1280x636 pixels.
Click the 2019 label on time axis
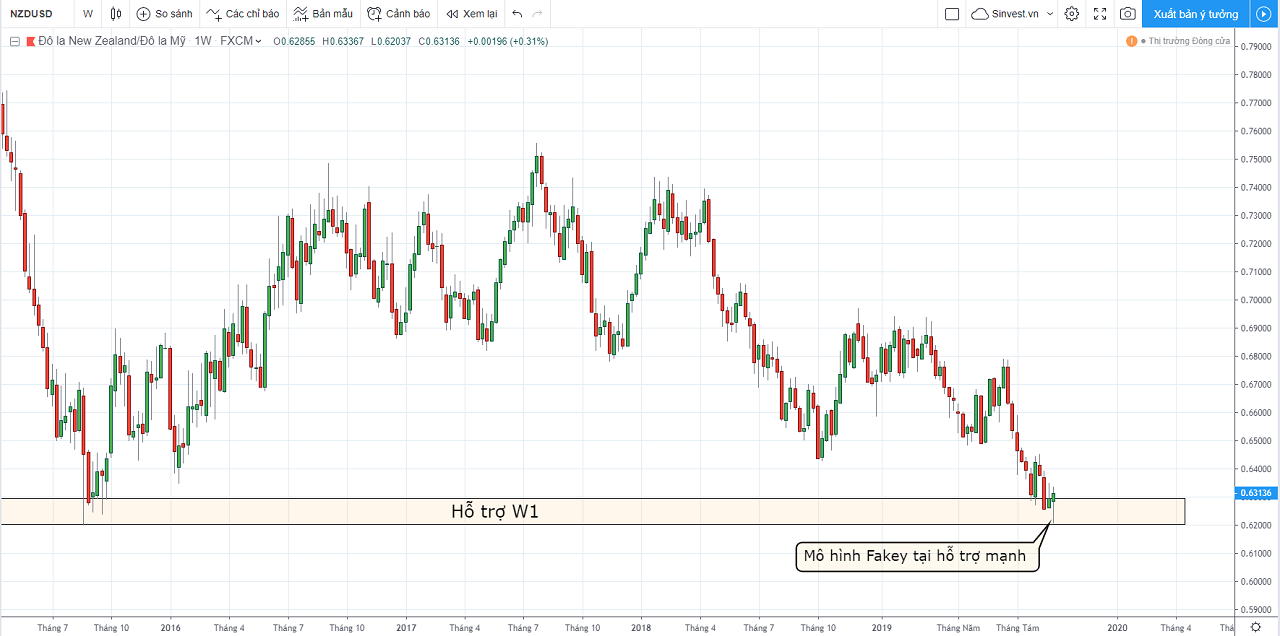click(x=882, y=627)
